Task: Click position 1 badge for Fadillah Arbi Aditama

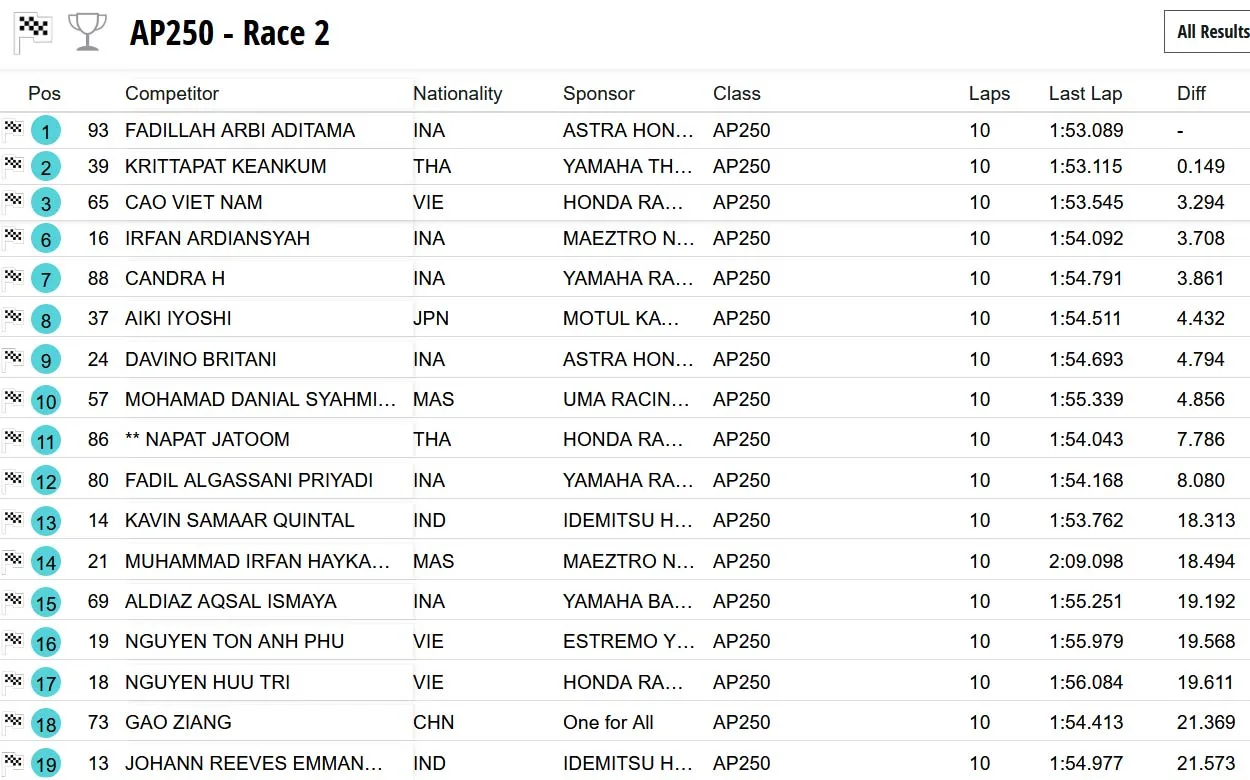Action: click(46, 131)
